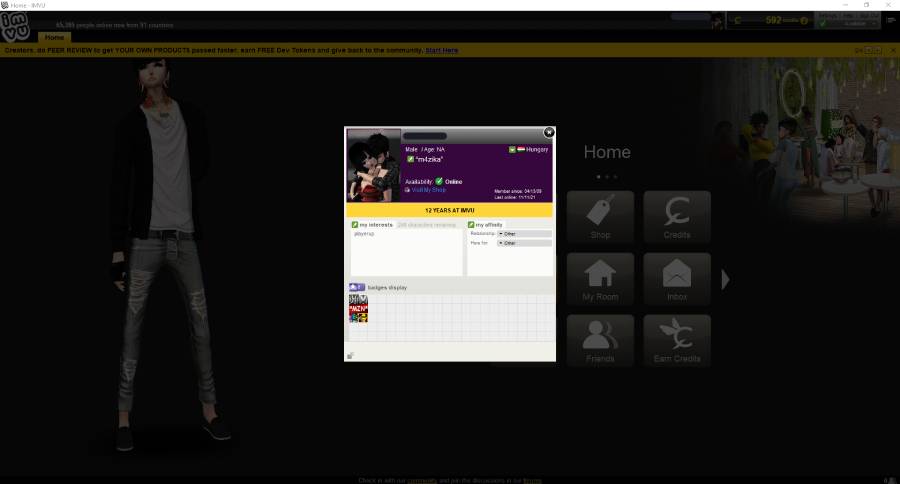
Task: Open the Relationship dropdown
Action: coord(524,234)
